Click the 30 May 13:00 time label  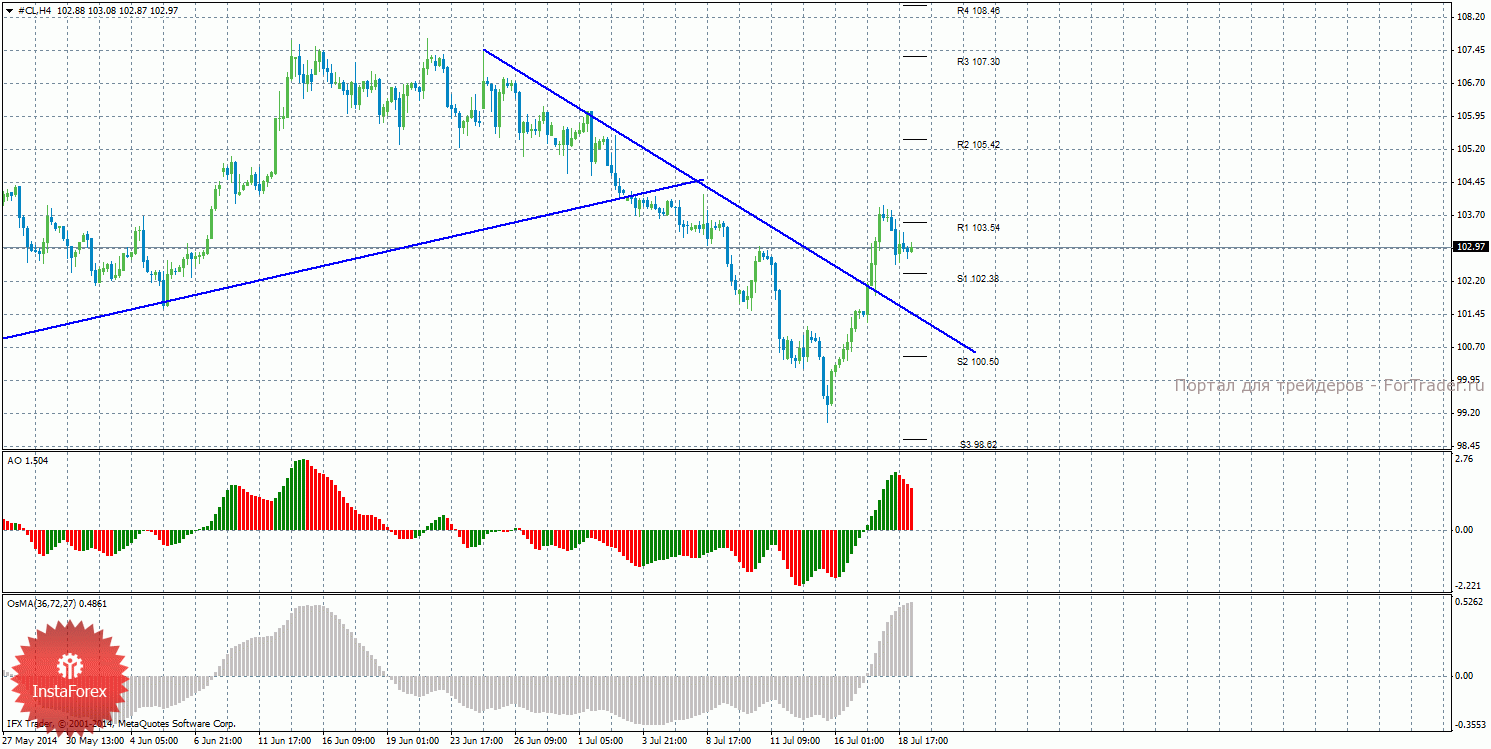tap(93, 742)
